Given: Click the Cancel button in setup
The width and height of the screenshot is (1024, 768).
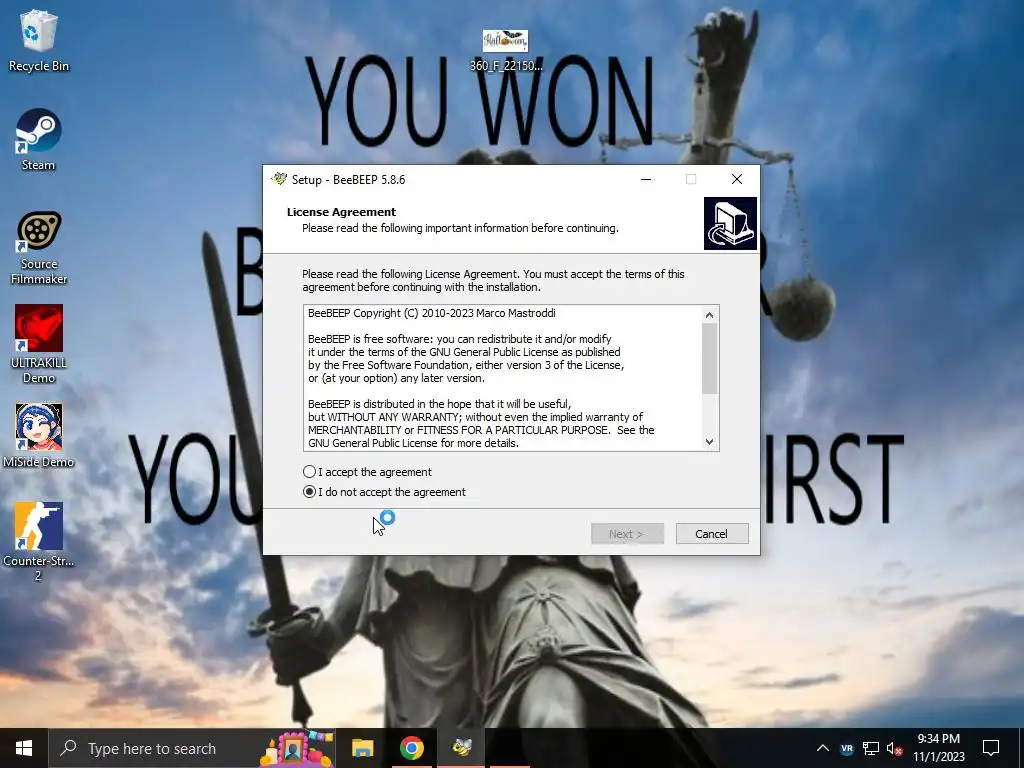Looking at the screenshot, I should [712, 534].
